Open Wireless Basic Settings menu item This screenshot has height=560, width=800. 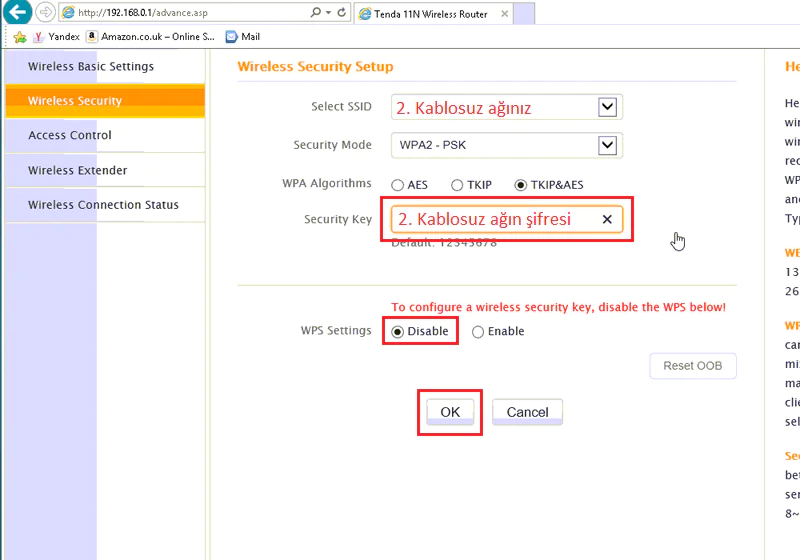pos(105,66)
